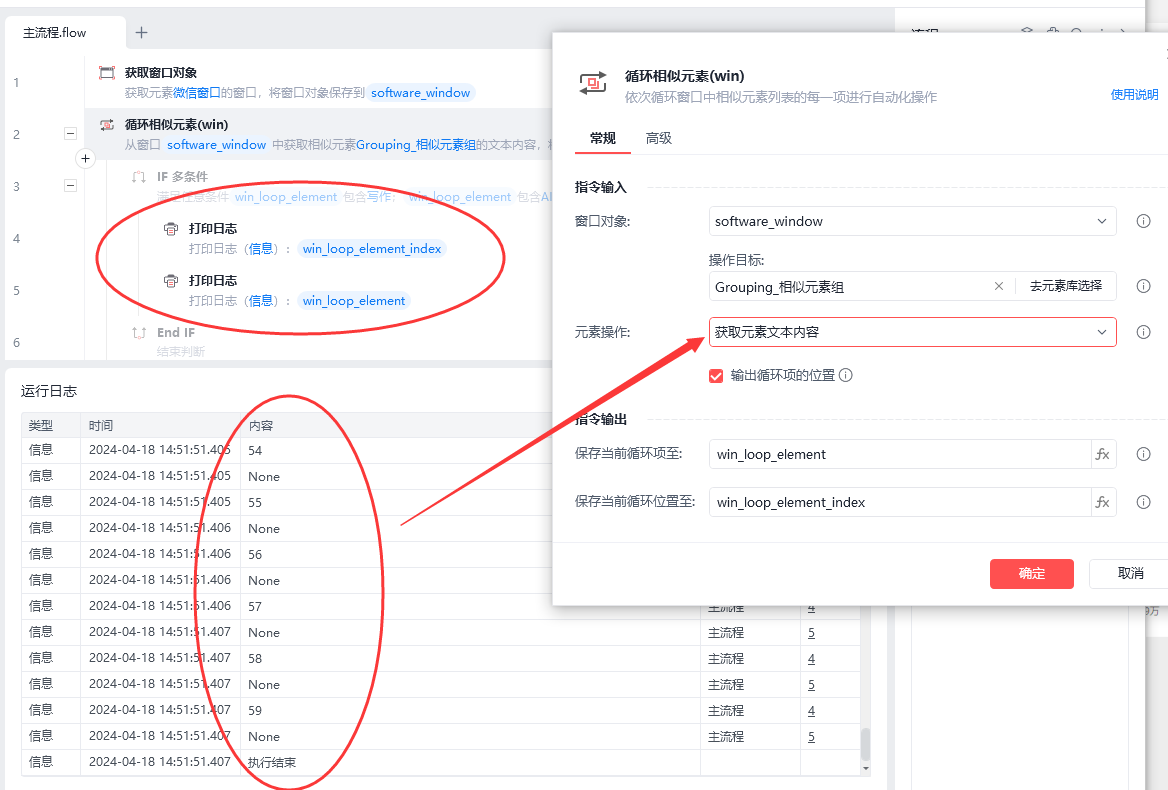Click line number link 5 in last None row
This screenshot has width=1168, height=790.
(x=811, y=737)
